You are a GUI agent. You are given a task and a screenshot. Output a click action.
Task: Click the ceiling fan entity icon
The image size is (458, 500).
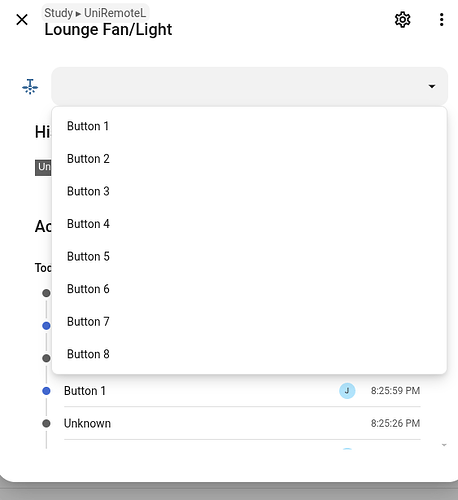(x=30, y=87)
